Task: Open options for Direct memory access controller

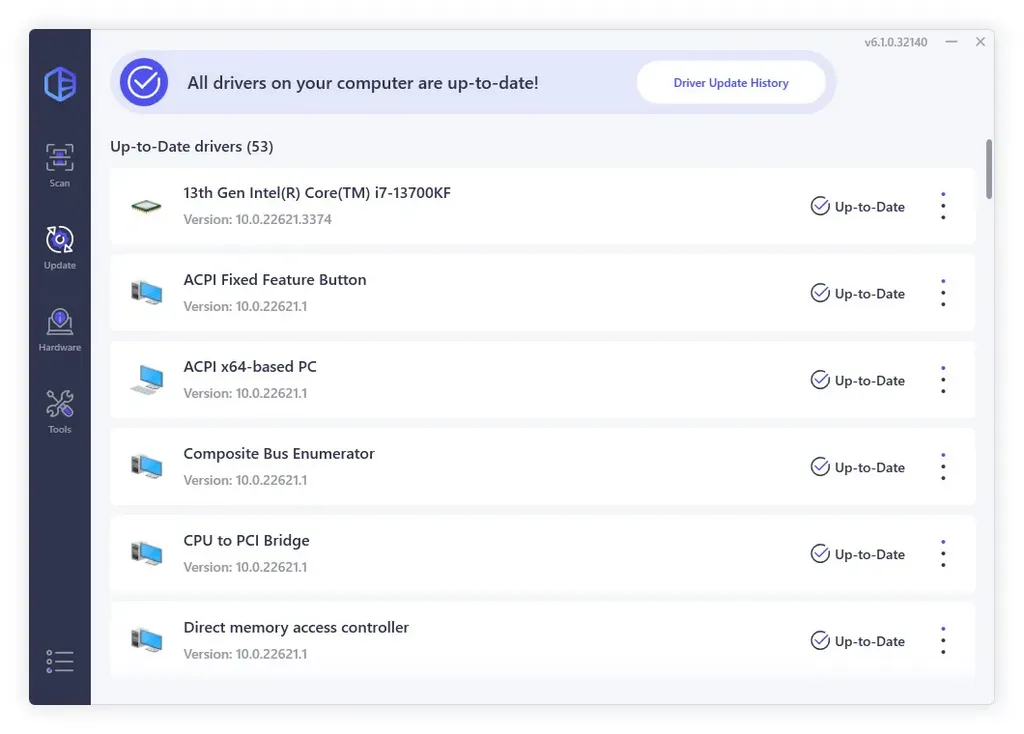Action: pos(943,640)
